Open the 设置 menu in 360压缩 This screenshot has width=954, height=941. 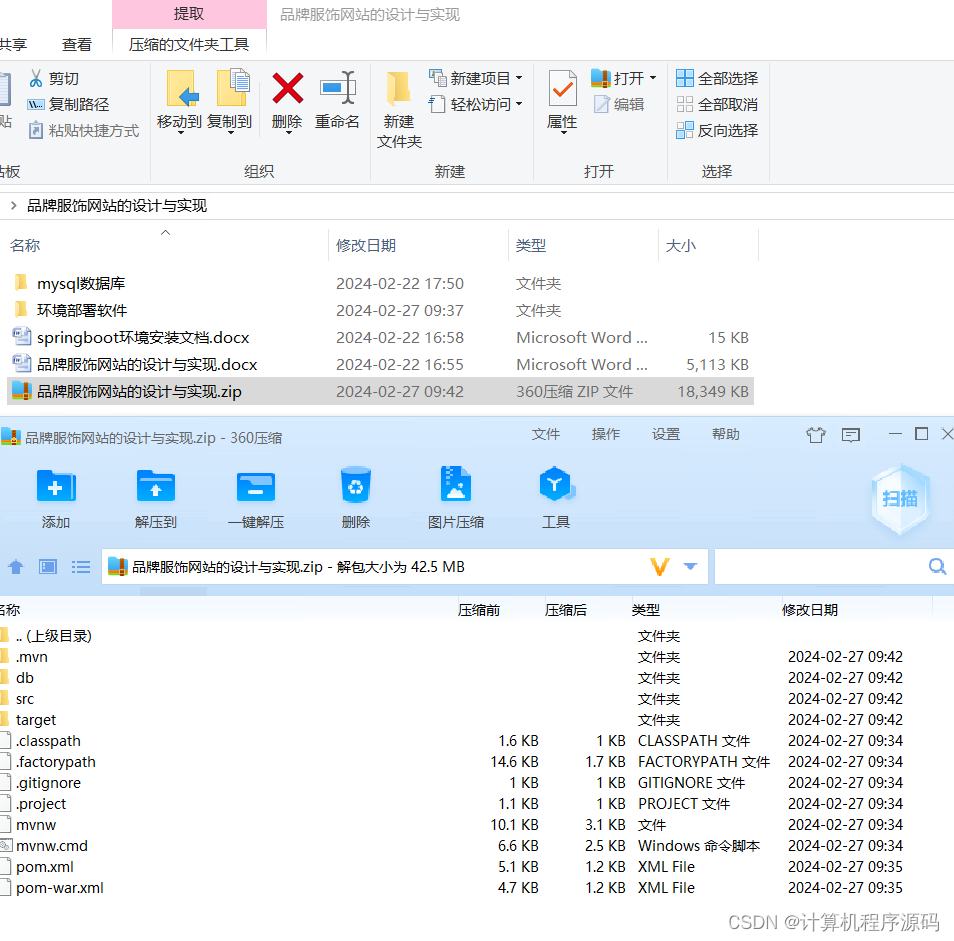(x=666, y=435)
